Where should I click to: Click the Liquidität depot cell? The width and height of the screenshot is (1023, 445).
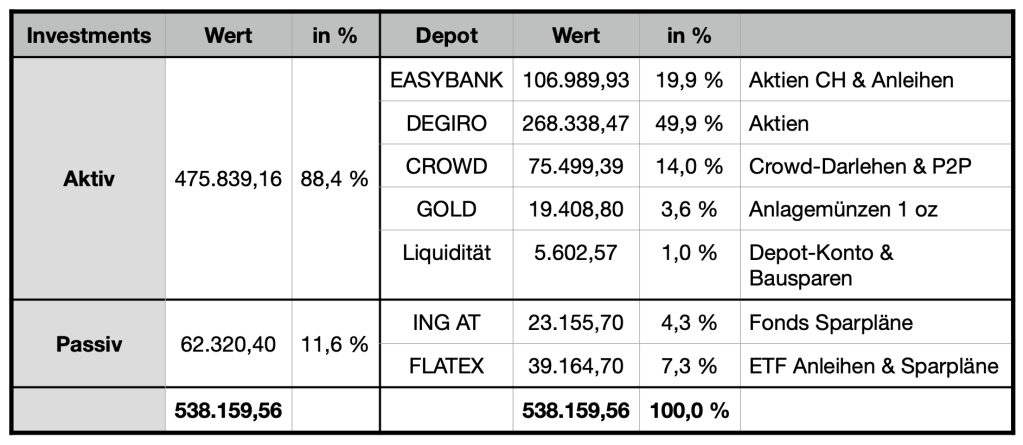click(446, 253)
